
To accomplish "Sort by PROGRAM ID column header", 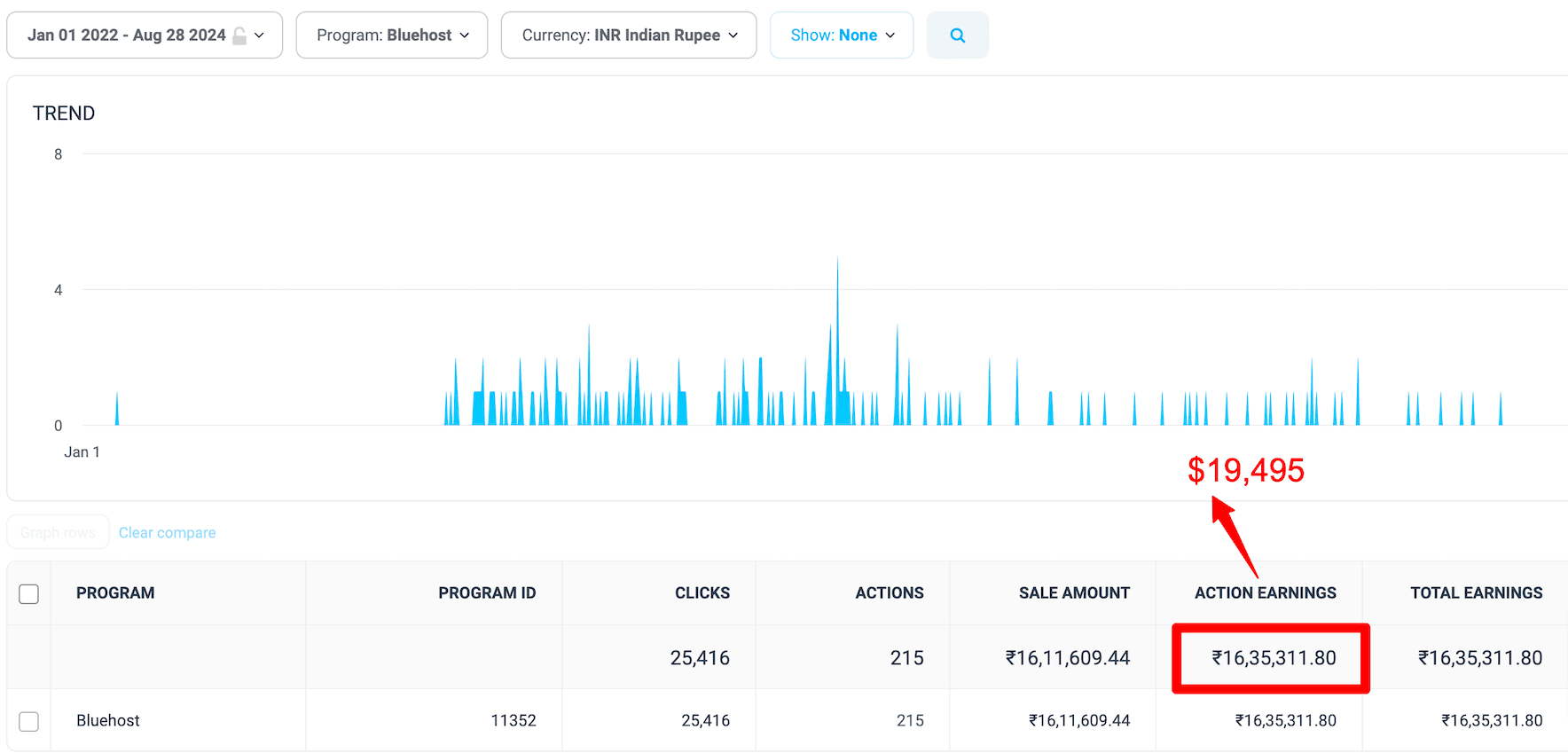I will [487, 592].
